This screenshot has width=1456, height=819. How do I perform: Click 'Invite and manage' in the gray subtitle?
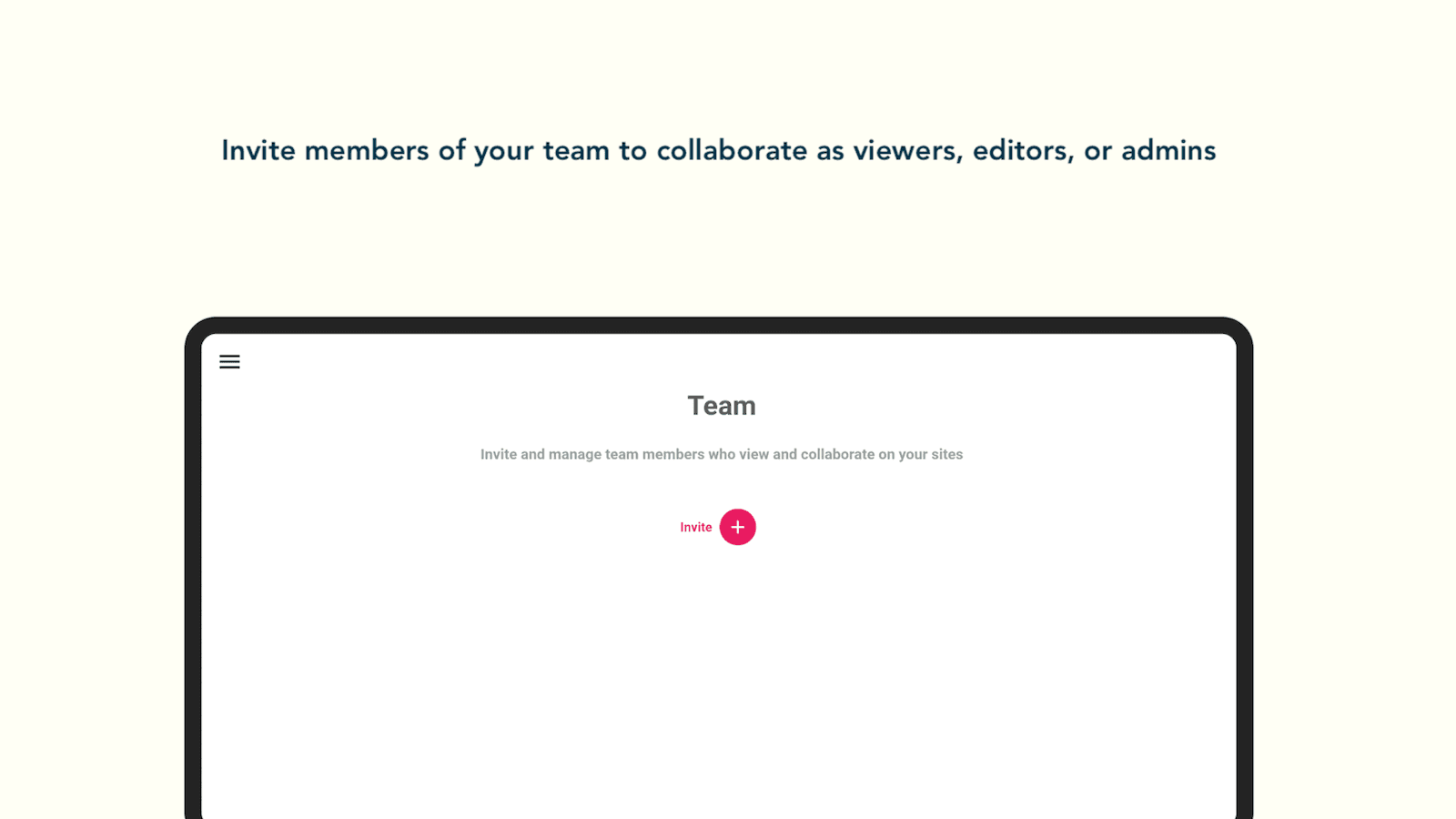point(541,454)
